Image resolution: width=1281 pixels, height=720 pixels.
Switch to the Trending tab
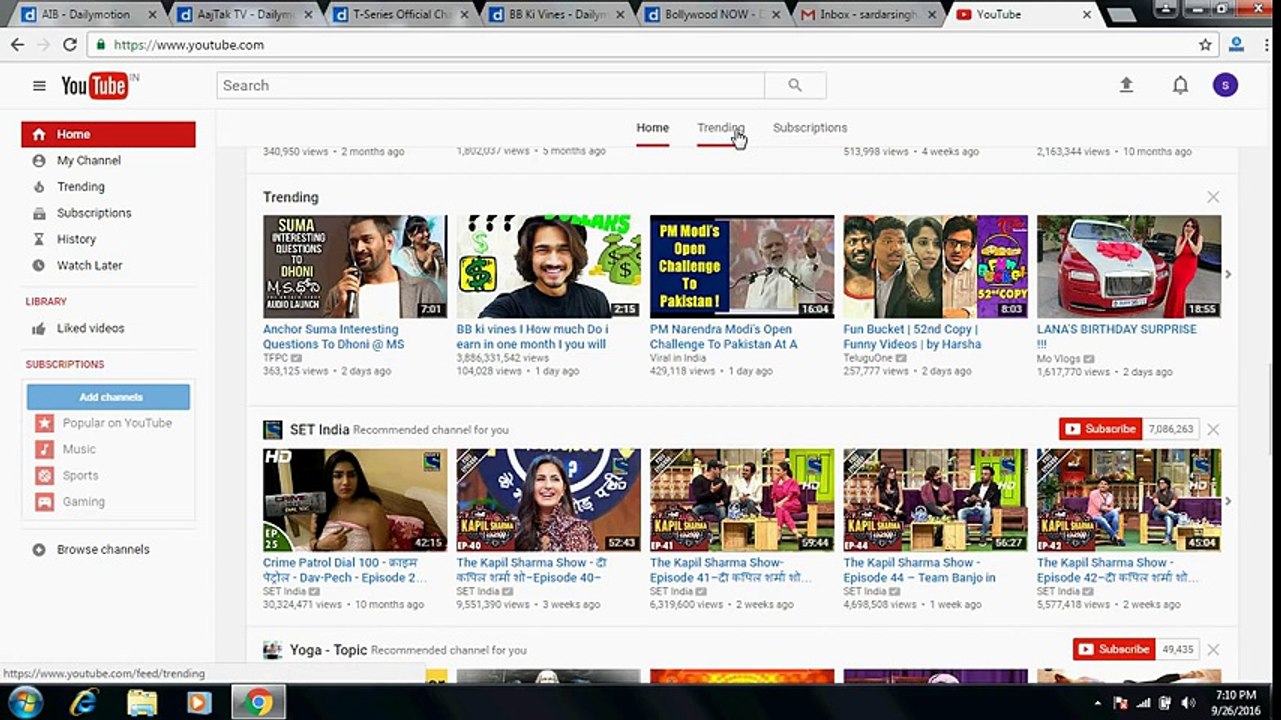(720, 128)
